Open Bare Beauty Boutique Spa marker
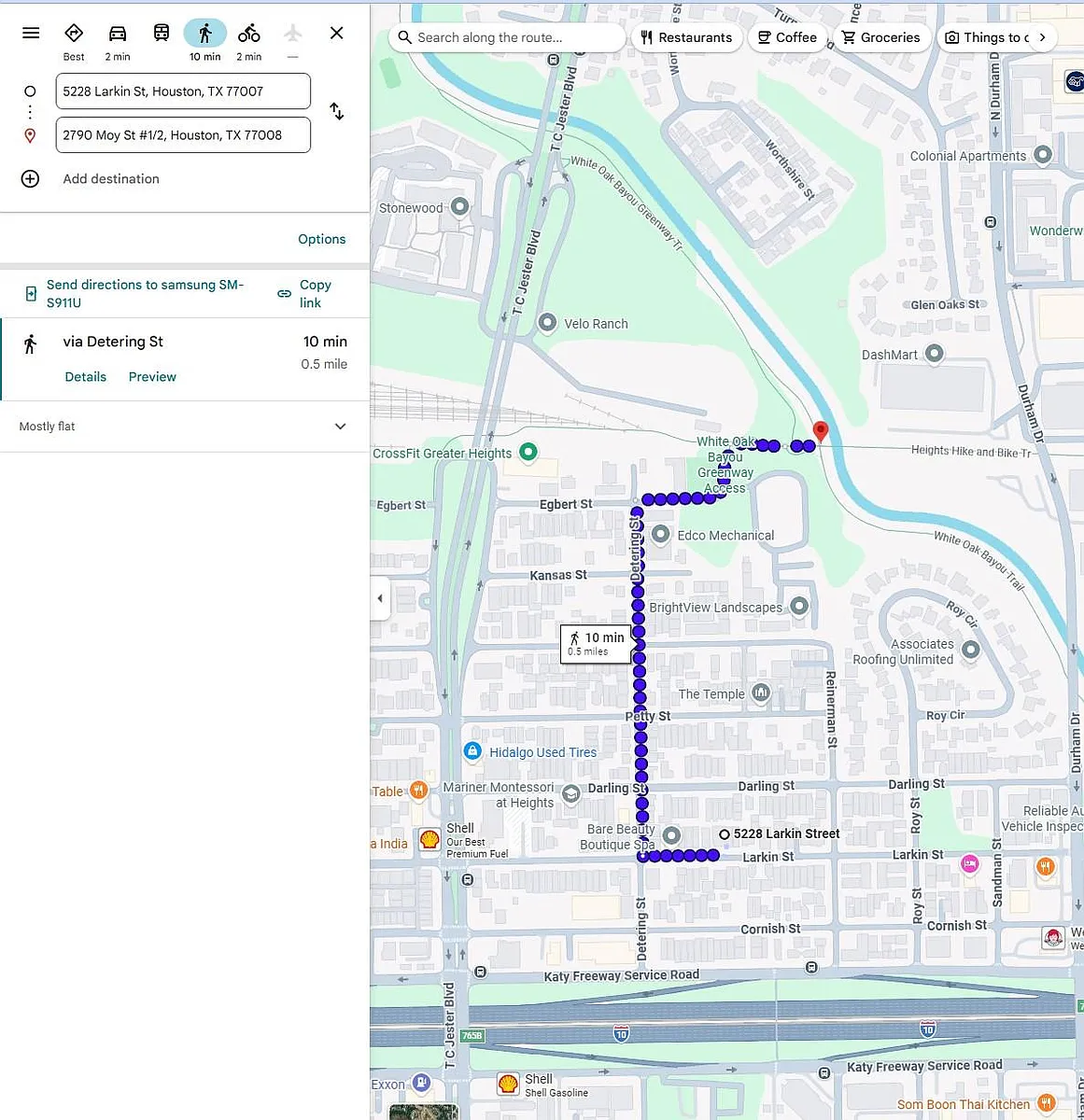 (671, 835)
